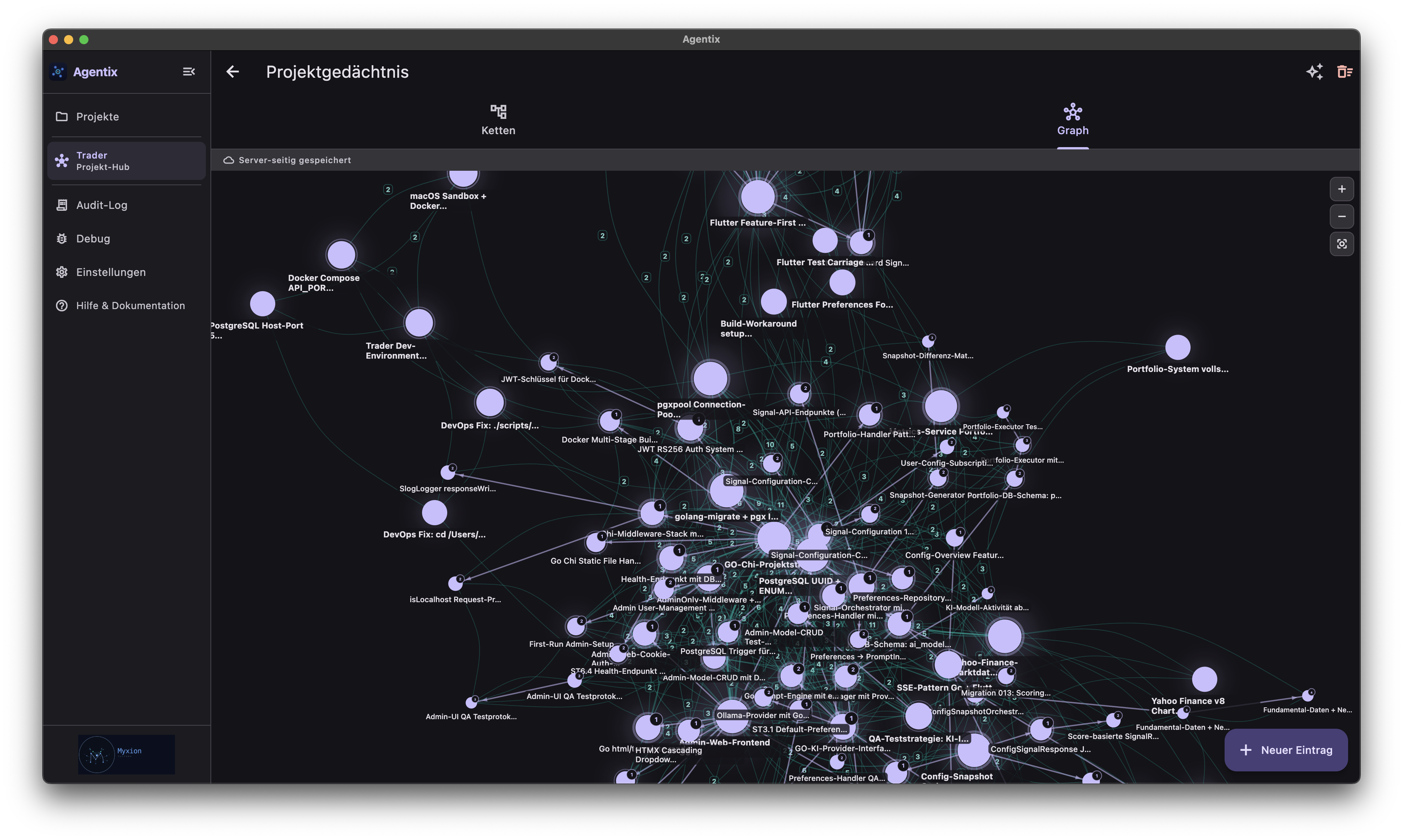Select the Trader Dev-Environment node

coord(419,323)
